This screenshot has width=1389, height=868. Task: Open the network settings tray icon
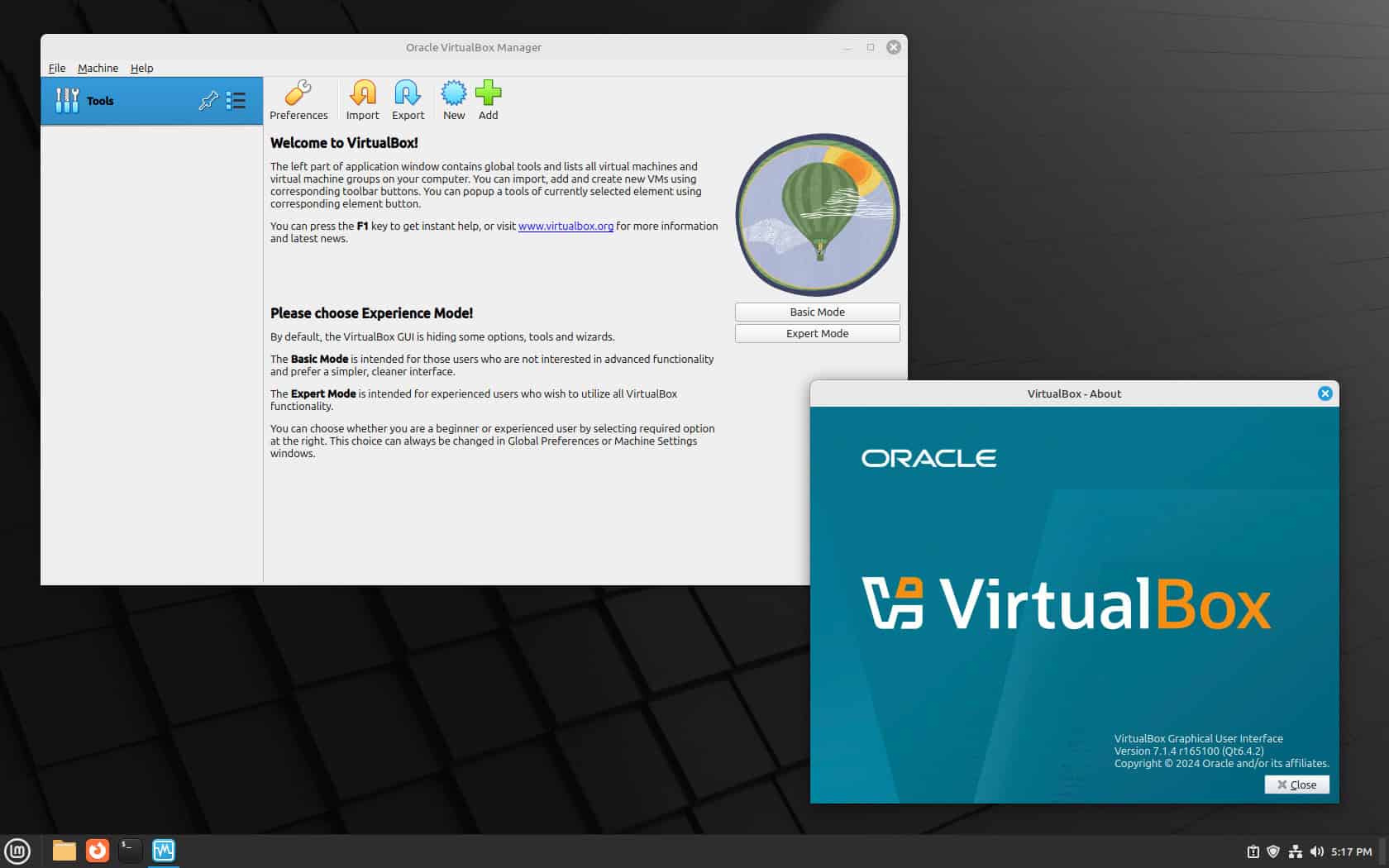coord(1295,851)
